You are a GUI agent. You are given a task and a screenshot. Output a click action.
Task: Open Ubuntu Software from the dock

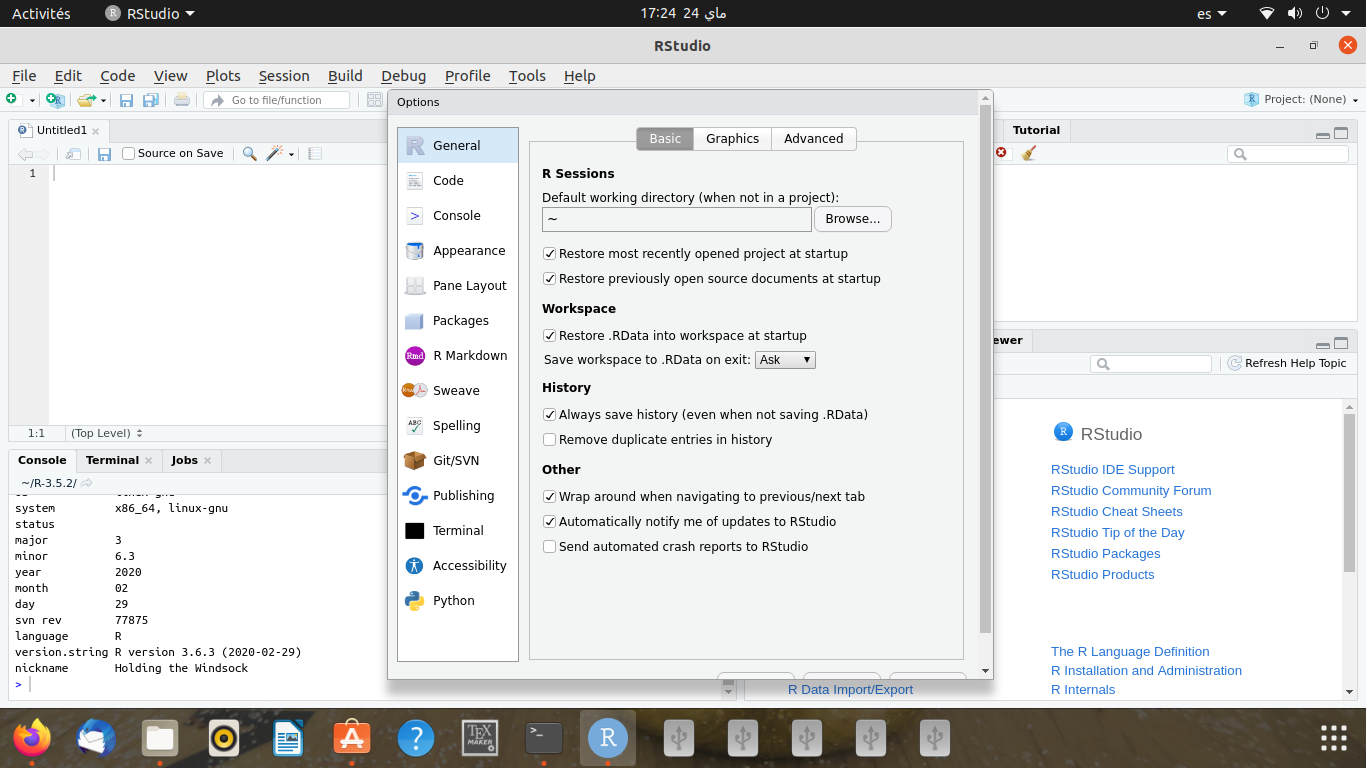(352, 739)
